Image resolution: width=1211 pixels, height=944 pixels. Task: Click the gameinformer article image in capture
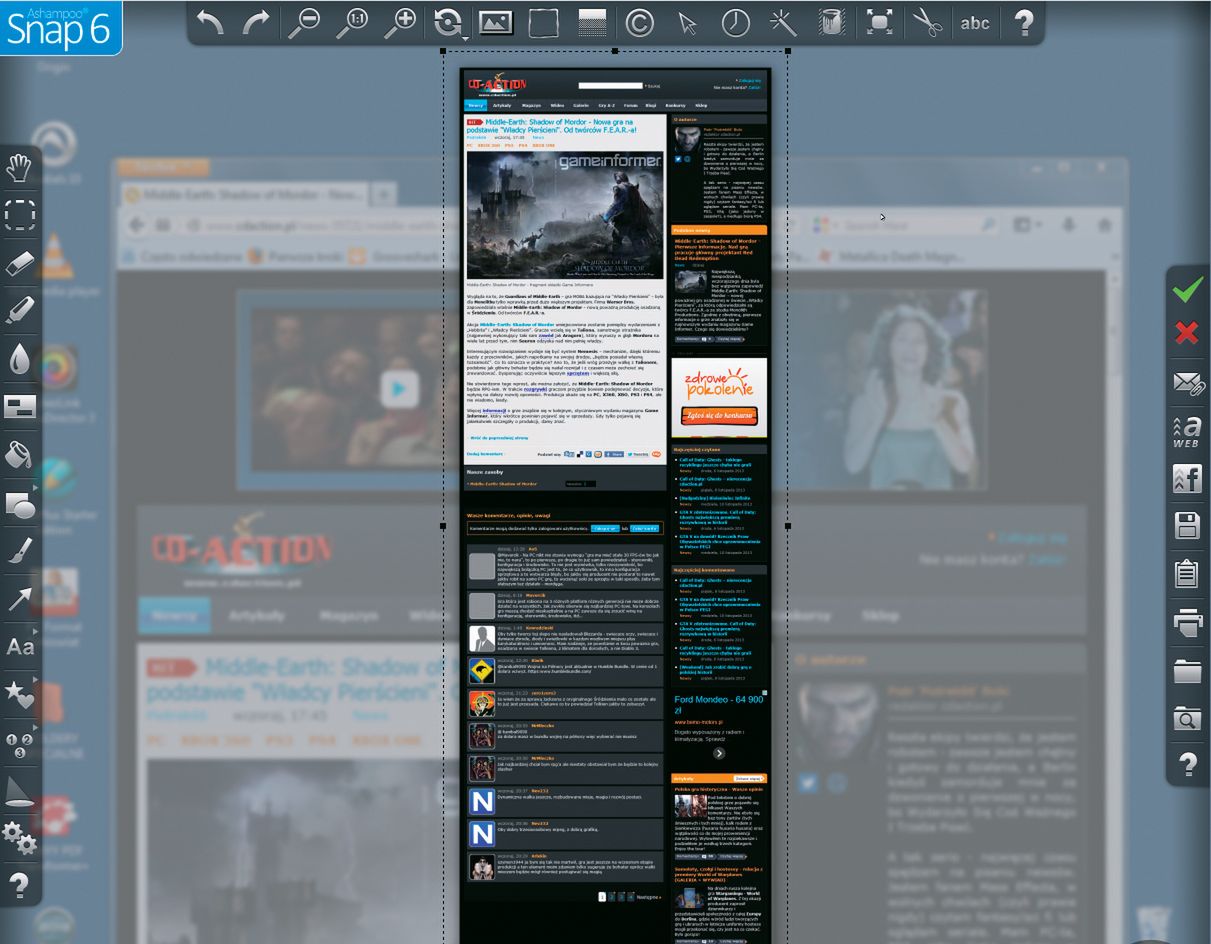[565, 215]
